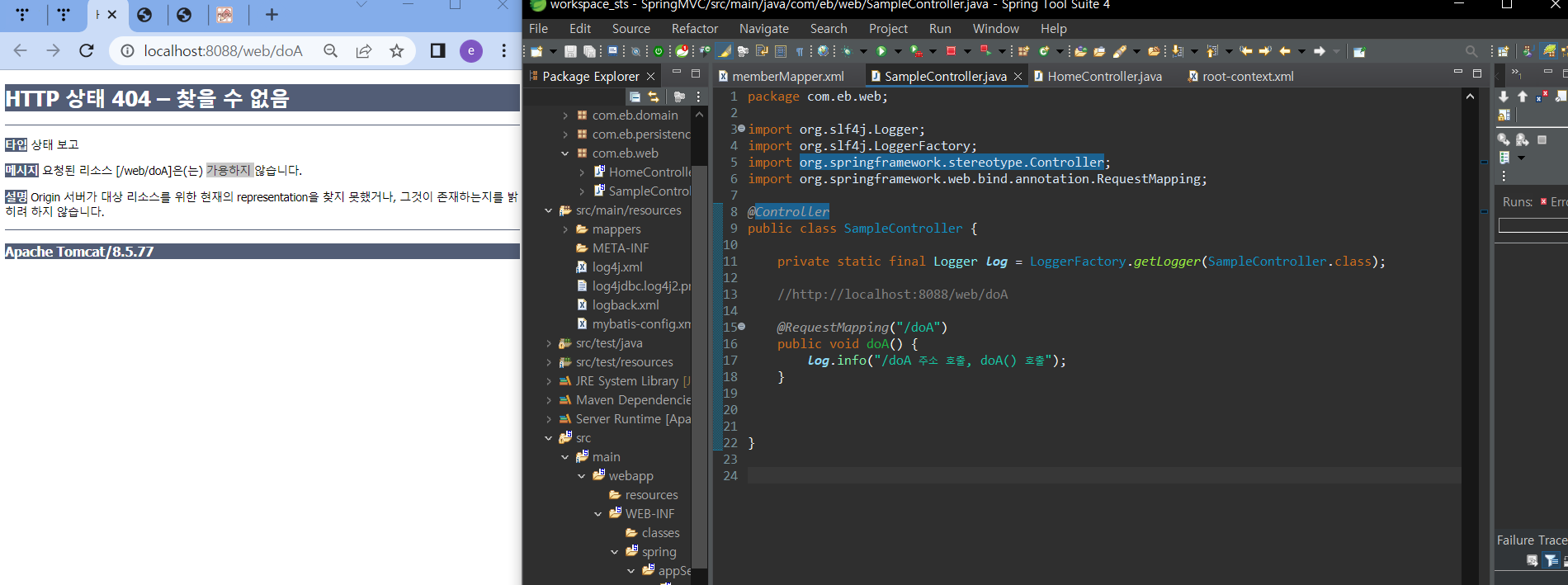Click the New Java Package icon
Viewport: 1568px width, 585px height.
click(1024, 51)
